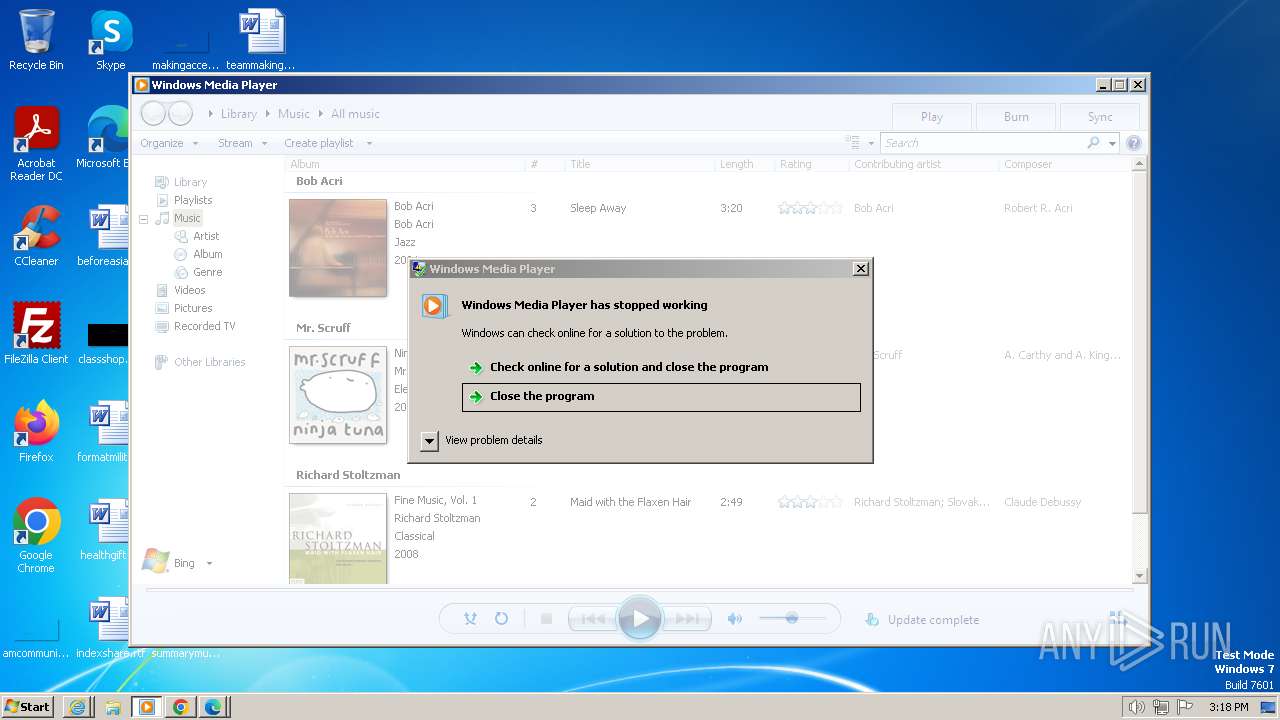Click the shuffle icon in player controls

[x=470, y=619]
